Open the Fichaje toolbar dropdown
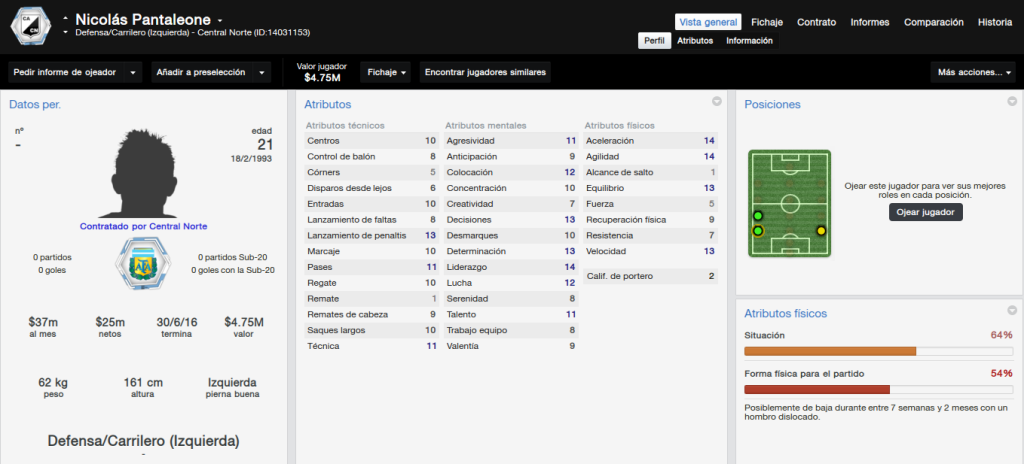Viewport: 1024px width, 464px height. click(385, 73)
